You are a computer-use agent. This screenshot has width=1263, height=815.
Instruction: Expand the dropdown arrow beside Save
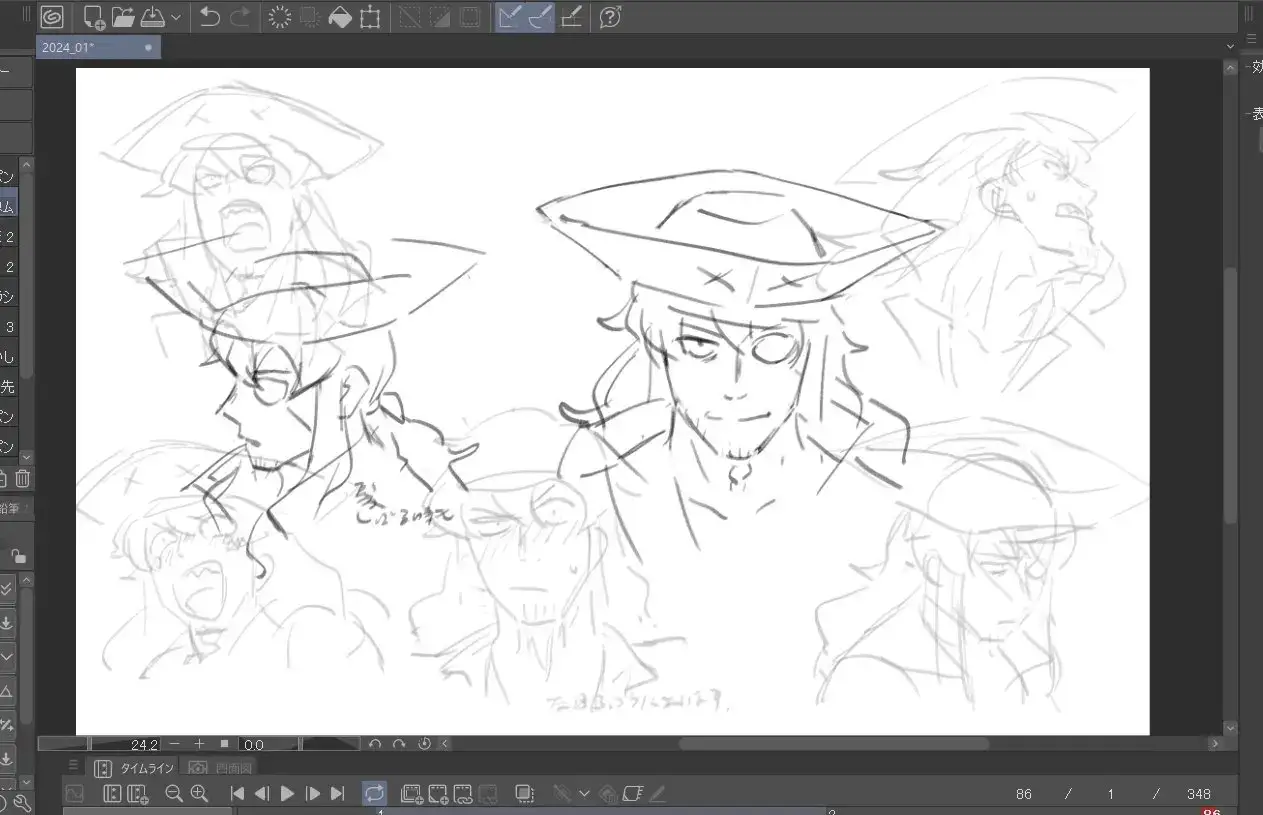tap(176, 17)
